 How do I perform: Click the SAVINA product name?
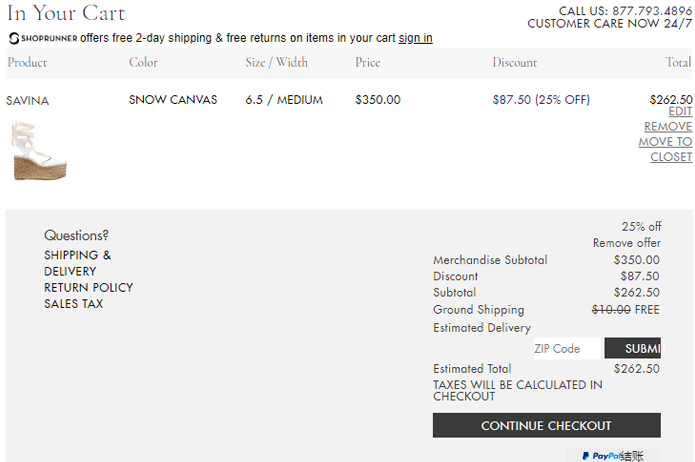pyautogui.click(x=27, y=101)
